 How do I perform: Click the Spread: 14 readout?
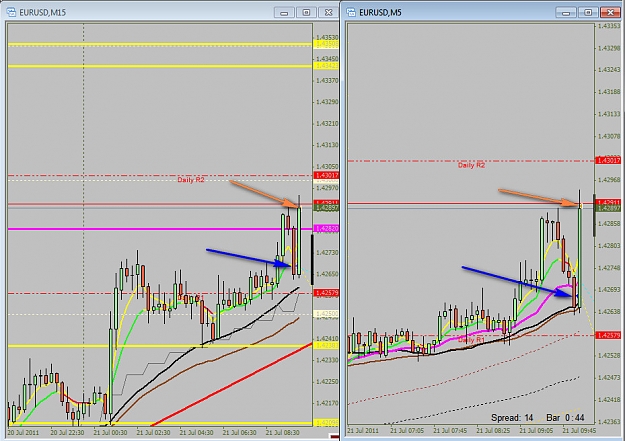coord(512,417)
